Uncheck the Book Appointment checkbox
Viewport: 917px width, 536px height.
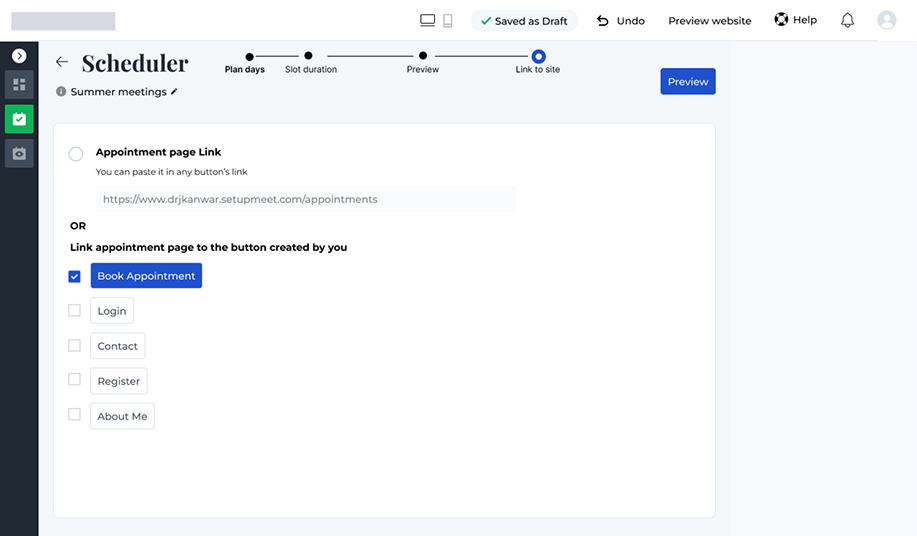(x=75, y=276)
